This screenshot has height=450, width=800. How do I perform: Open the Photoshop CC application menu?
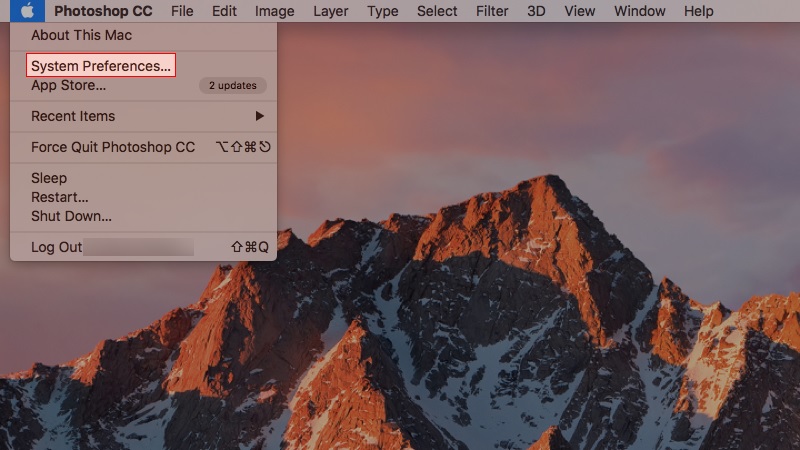(103, 11)
